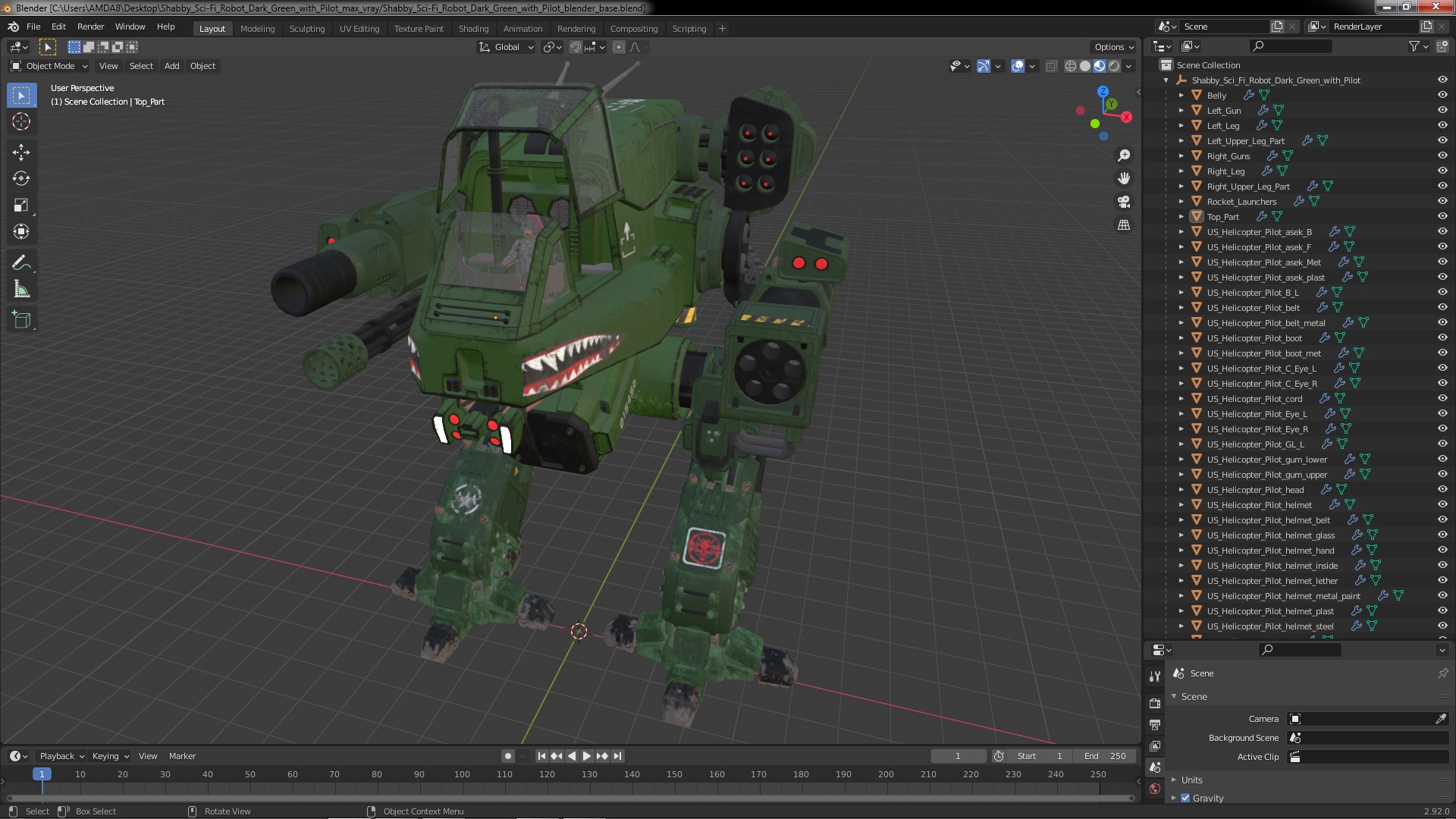Open the Render menu
Image resolution: width=1456 pixels, height=819 pixels.
[x=90, y=27]
